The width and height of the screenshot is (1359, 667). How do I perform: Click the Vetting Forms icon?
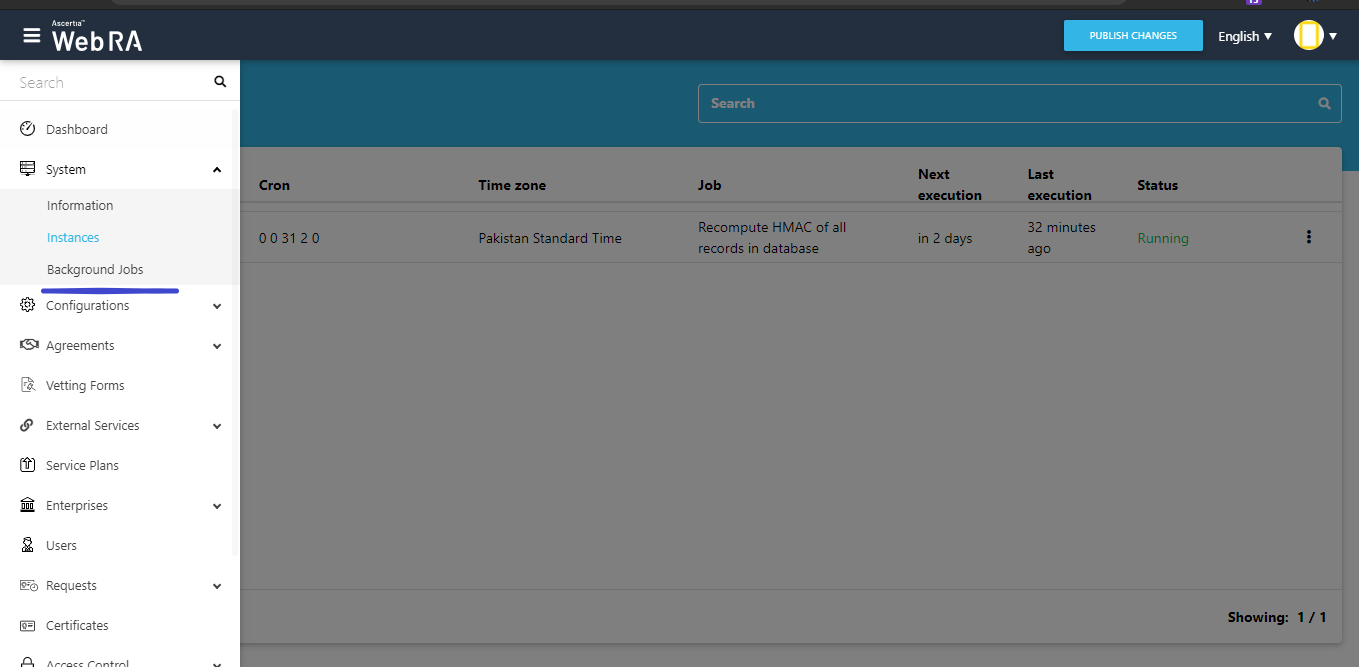point(28,385)
